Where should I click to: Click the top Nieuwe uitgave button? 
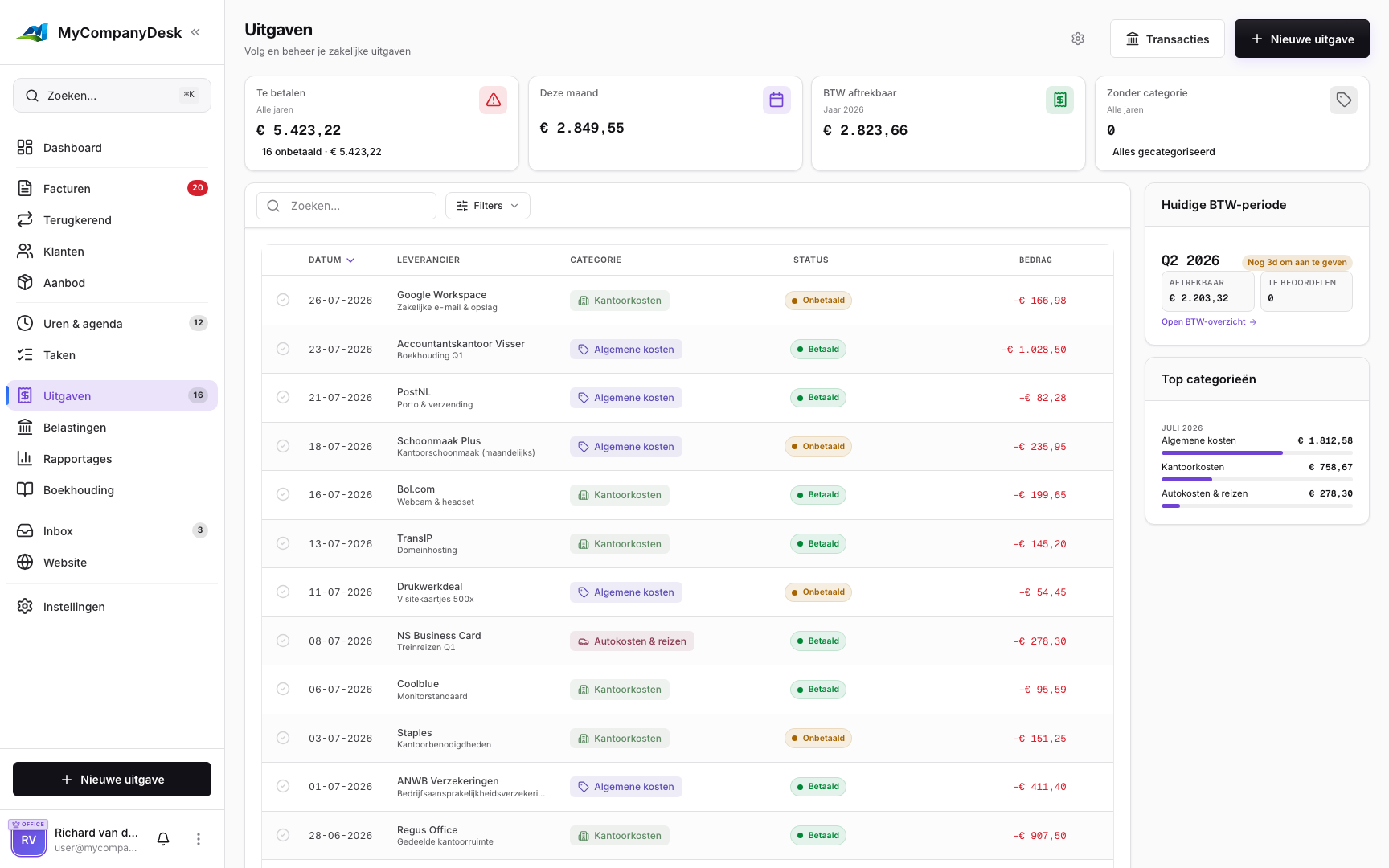point(1301,39)
